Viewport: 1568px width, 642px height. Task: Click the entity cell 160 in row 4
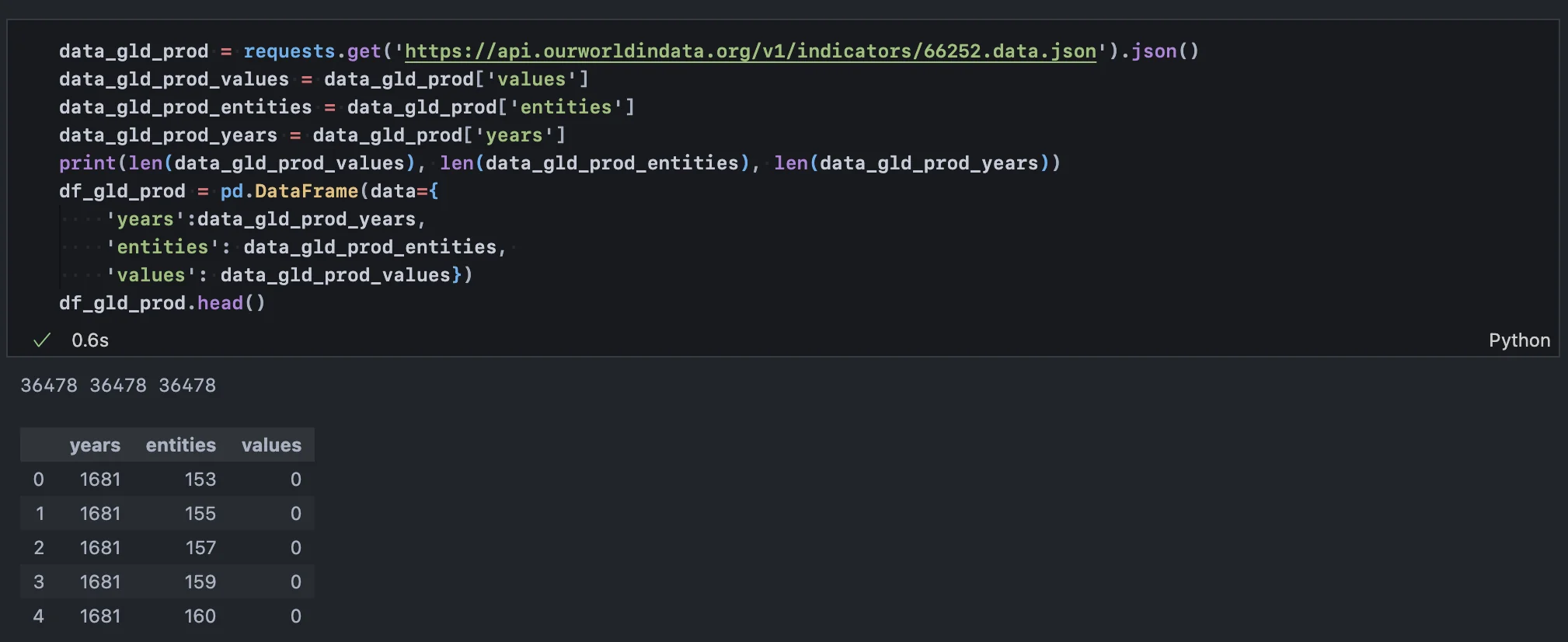(200, 616)
